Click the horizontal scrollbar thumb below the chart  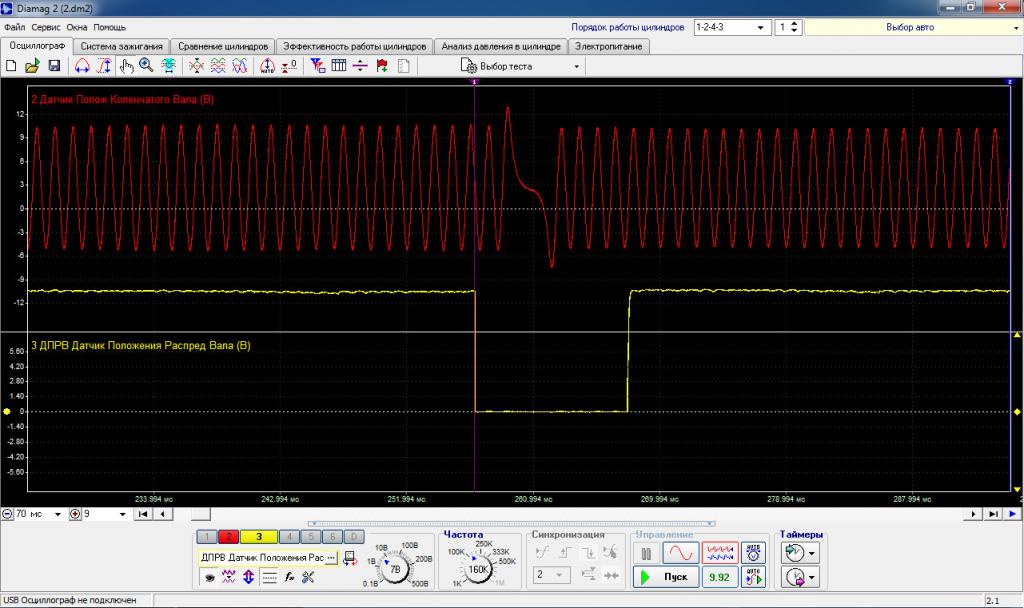pos(200,515)
